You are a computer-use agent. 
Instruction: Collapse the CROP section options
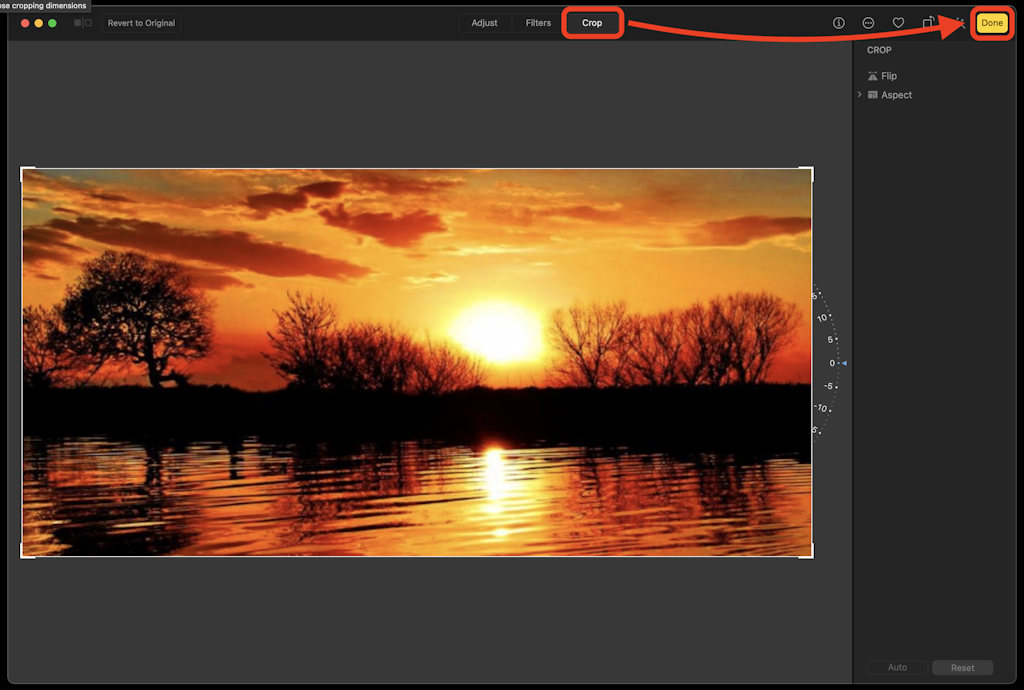click(880, 49)
